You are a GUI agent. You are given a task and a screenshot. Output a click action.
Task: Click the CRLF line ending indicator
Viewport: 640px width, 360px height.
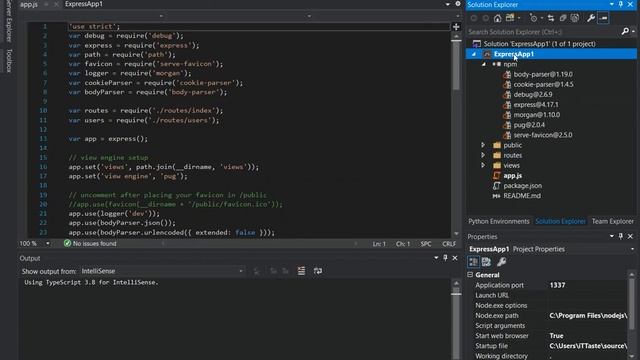click(449, 244)
